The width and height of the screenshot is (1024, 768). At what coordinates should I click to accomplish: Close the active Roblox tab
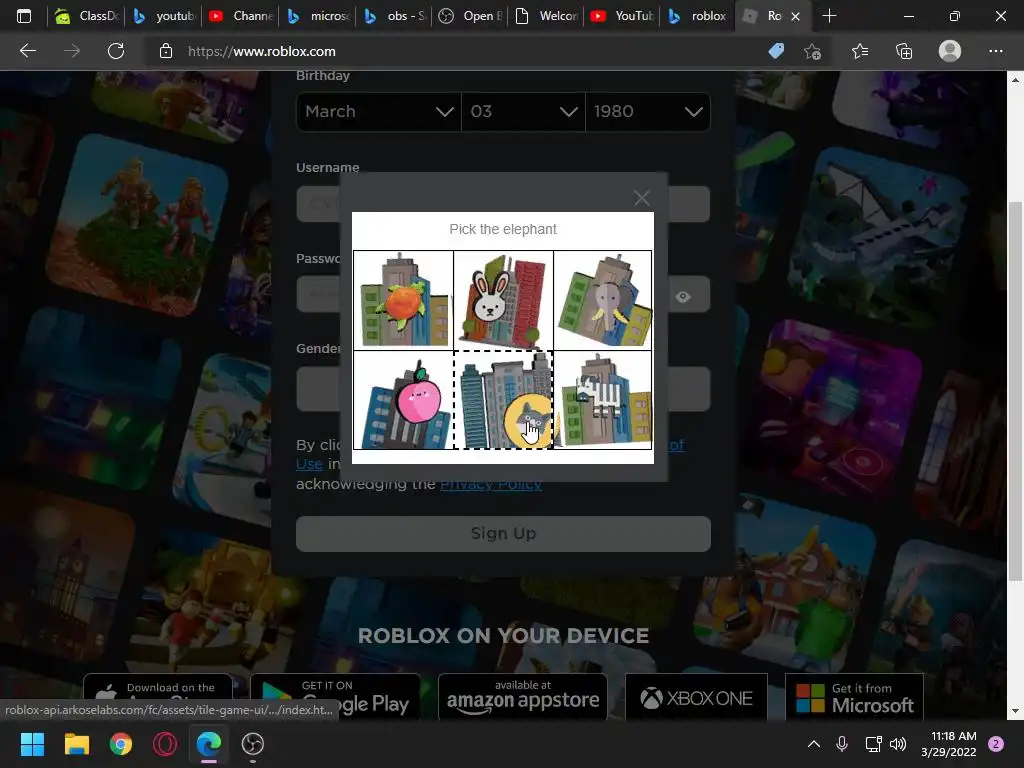(x=795, y=16)
